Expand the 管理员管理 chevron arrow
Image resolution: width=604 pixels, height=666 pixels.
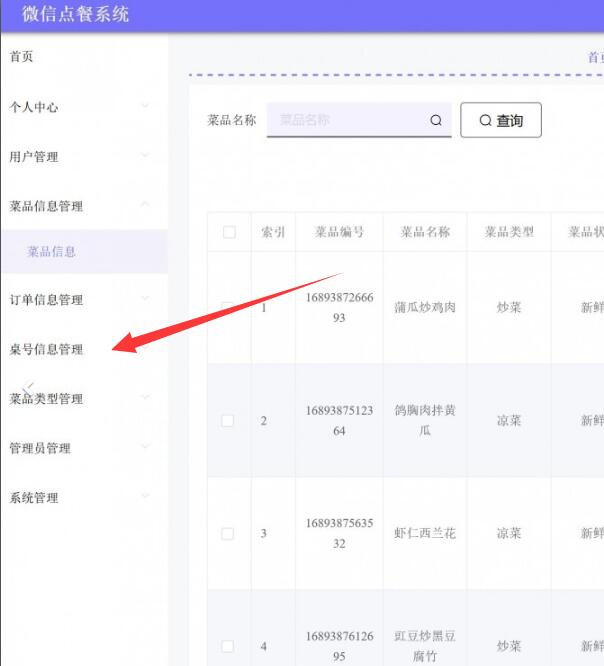click(x=145, y=446)
